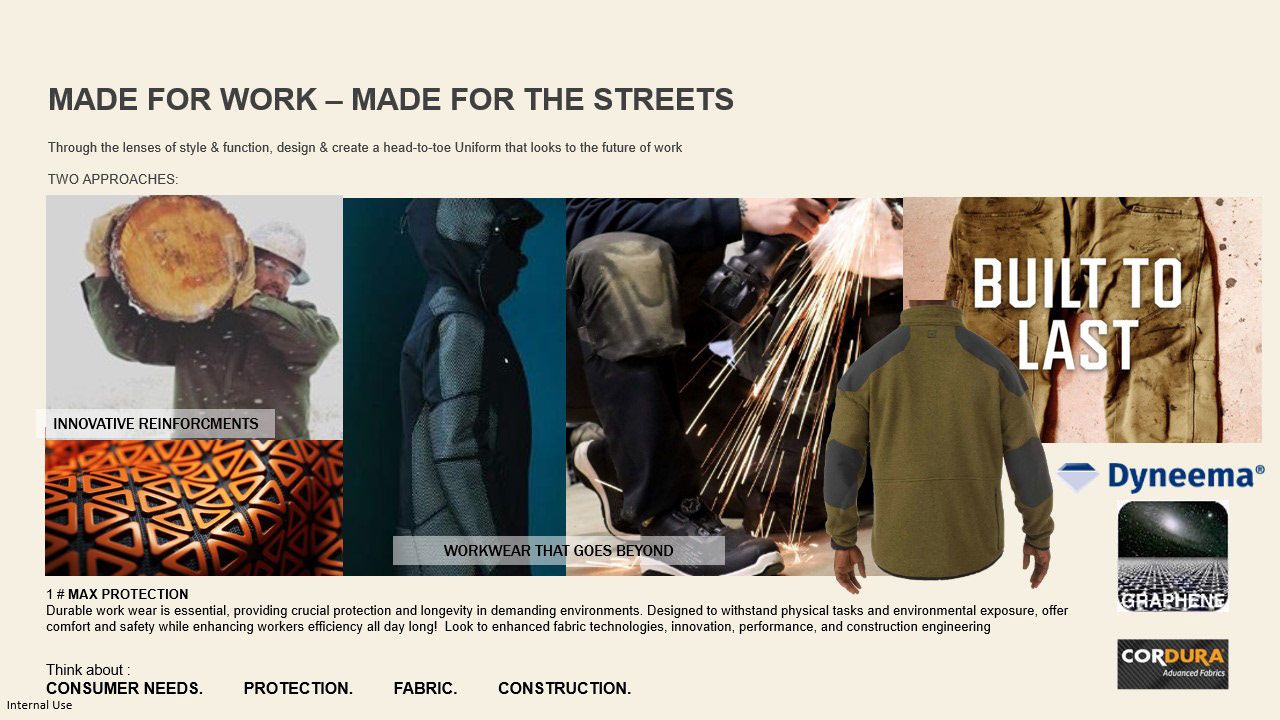Select the Dyneema diamond emblem

pyautogui.click(x=1077, y=477)
